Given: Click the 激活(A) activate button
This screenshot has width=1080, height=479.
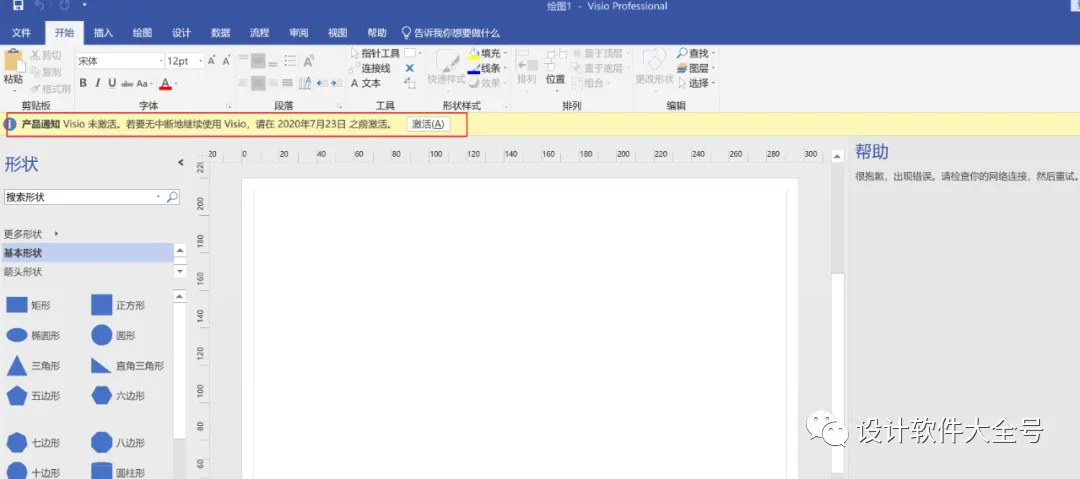Looking at the screenshot, I should click(428, 124).
